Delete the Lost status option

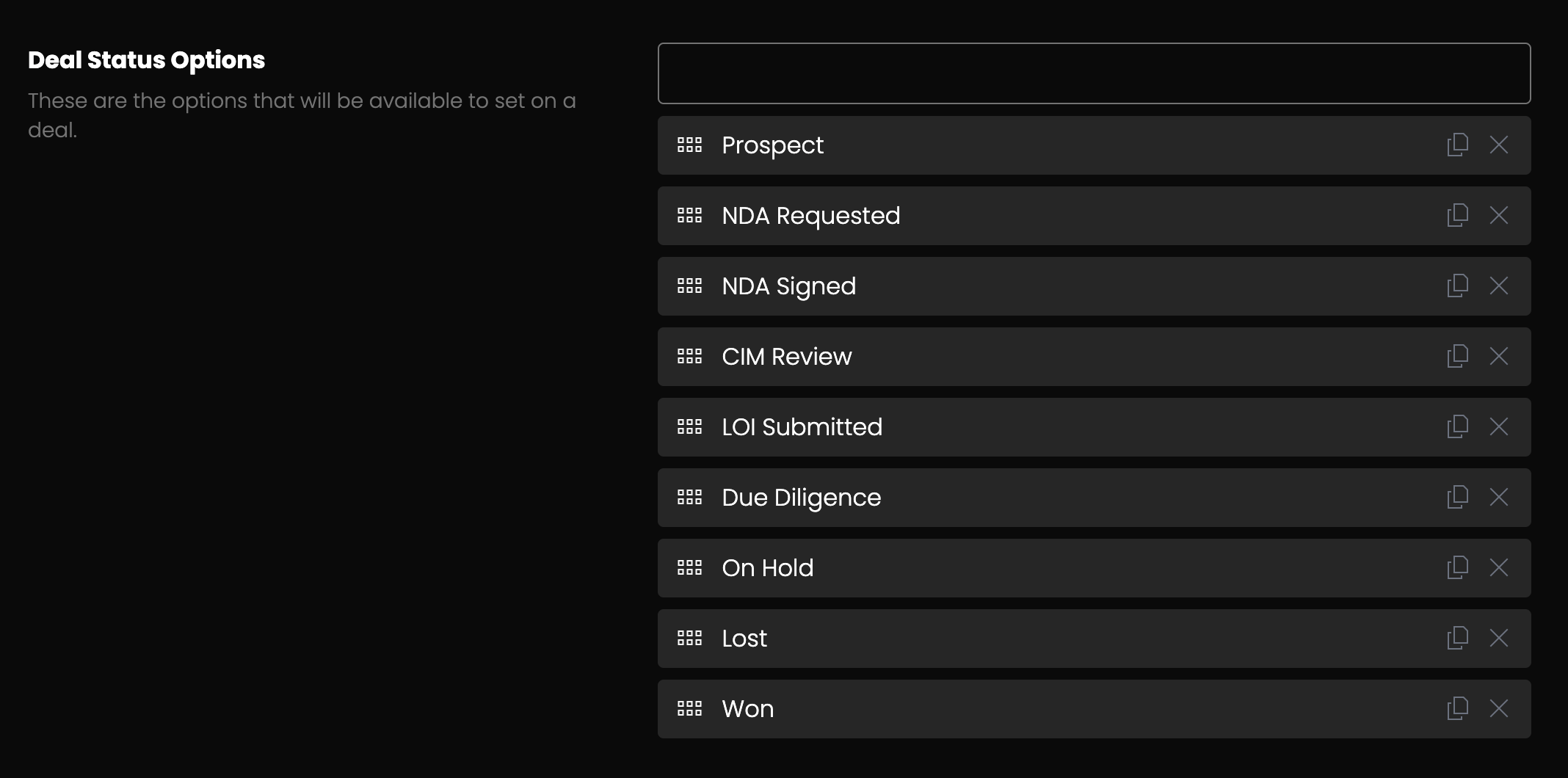pos(1498,638)
